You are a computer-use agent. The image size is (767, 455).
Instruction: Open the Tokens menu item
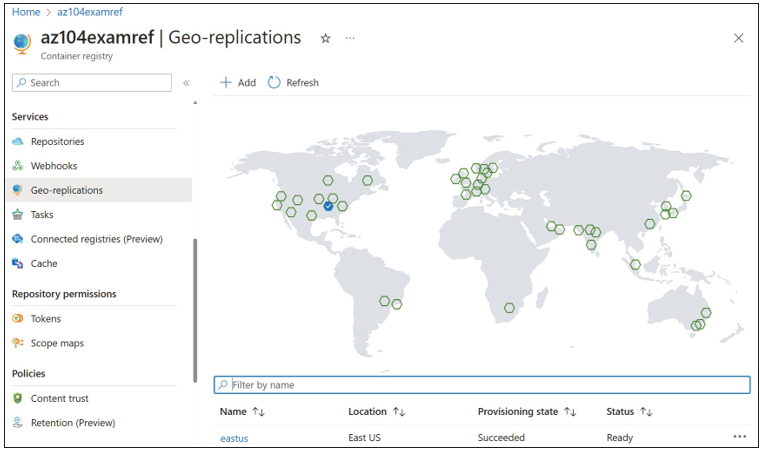pos(45,319)
